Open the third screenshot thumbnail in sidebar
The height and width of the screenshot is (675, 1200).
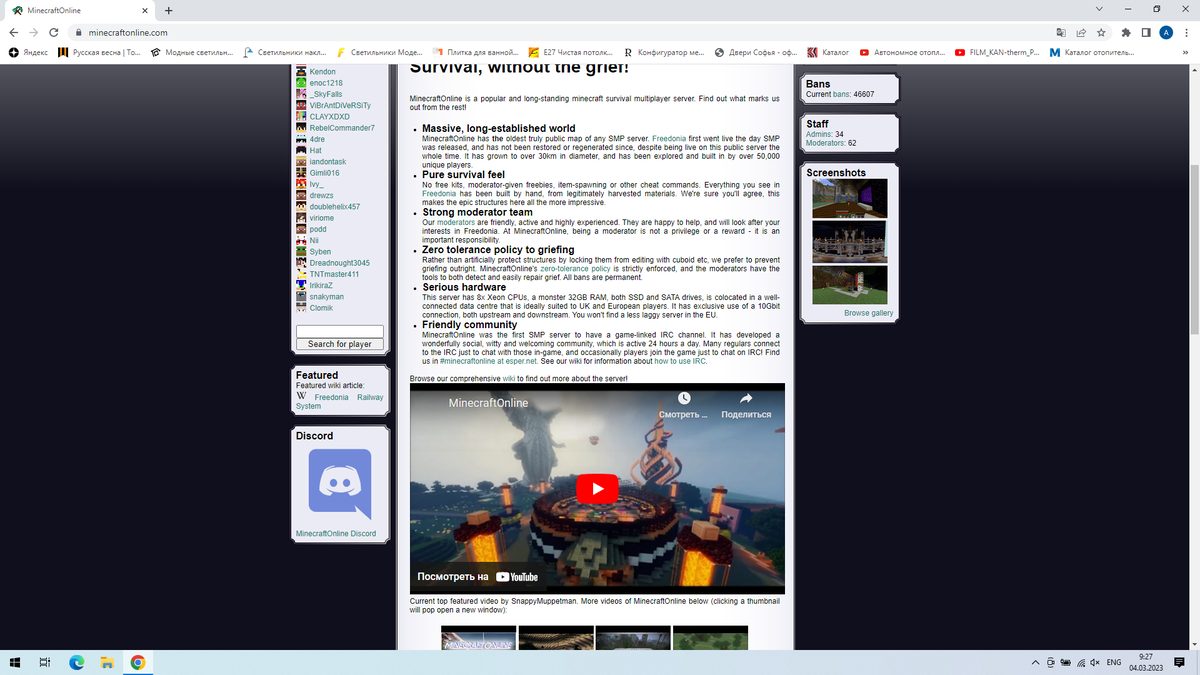click(849, 285)
